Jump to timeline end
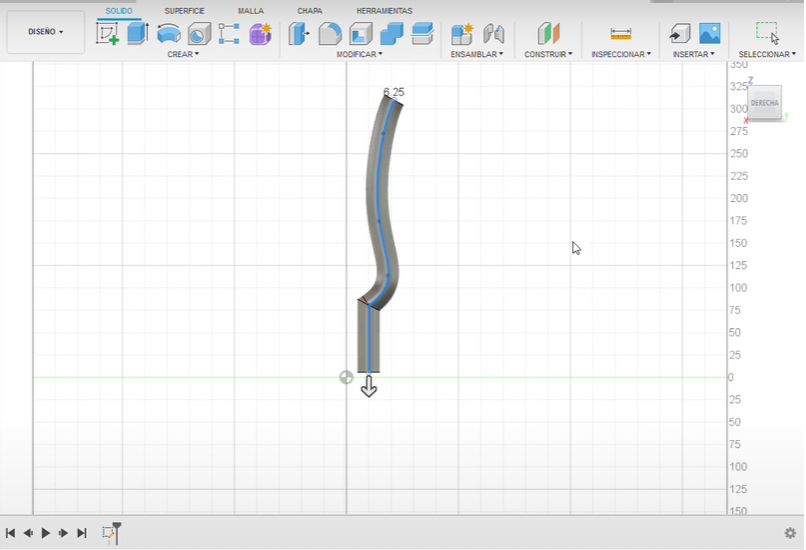The image size is (806, 550). (x=82, y=533)
